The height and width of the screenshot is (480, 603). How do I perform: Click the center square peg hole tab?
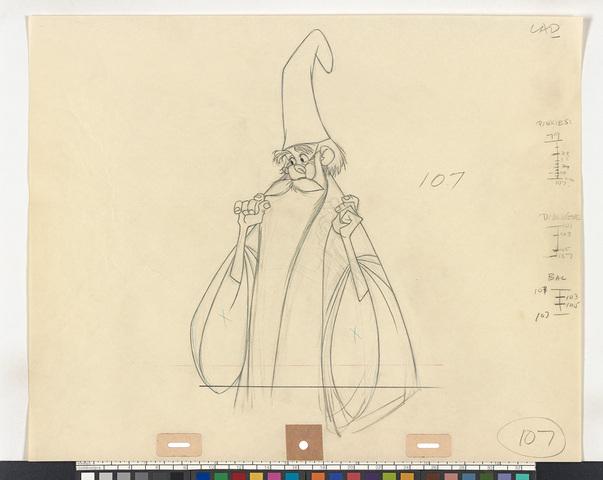click(x=304, y=441)
